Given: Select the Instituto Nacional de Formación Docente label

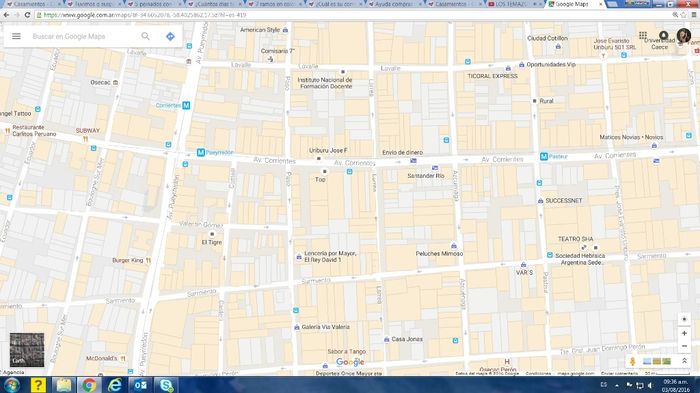Looking at the screenshot, I should 325,83.
